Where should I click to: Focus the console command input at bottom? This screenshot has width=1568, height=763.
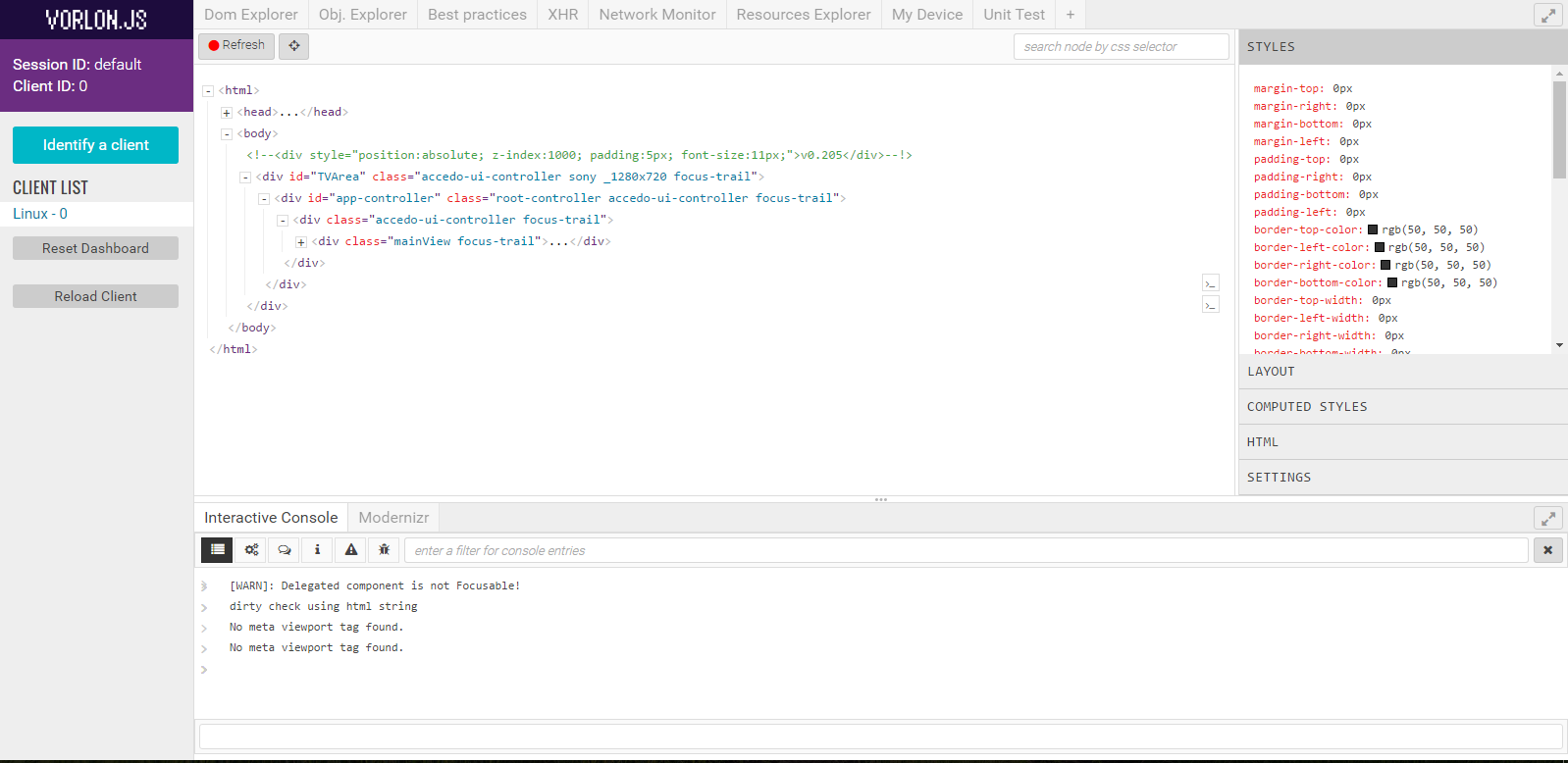(880, 737)
